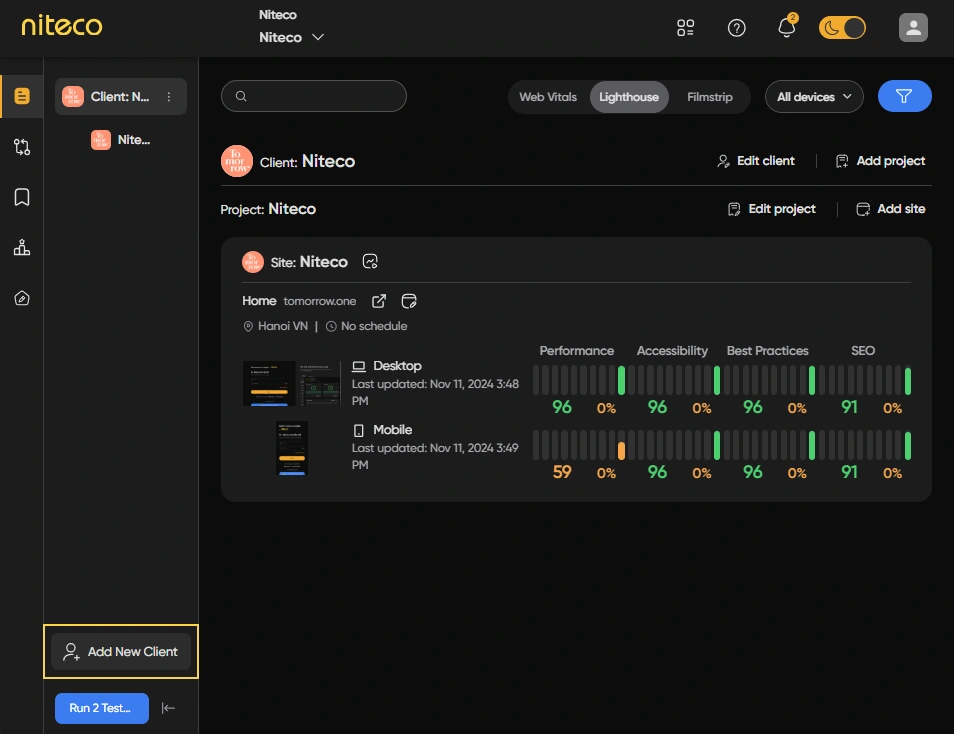Expand the Niteco workspace dropdown
Screen dimensions: 954x734
(x=291, y=37)
